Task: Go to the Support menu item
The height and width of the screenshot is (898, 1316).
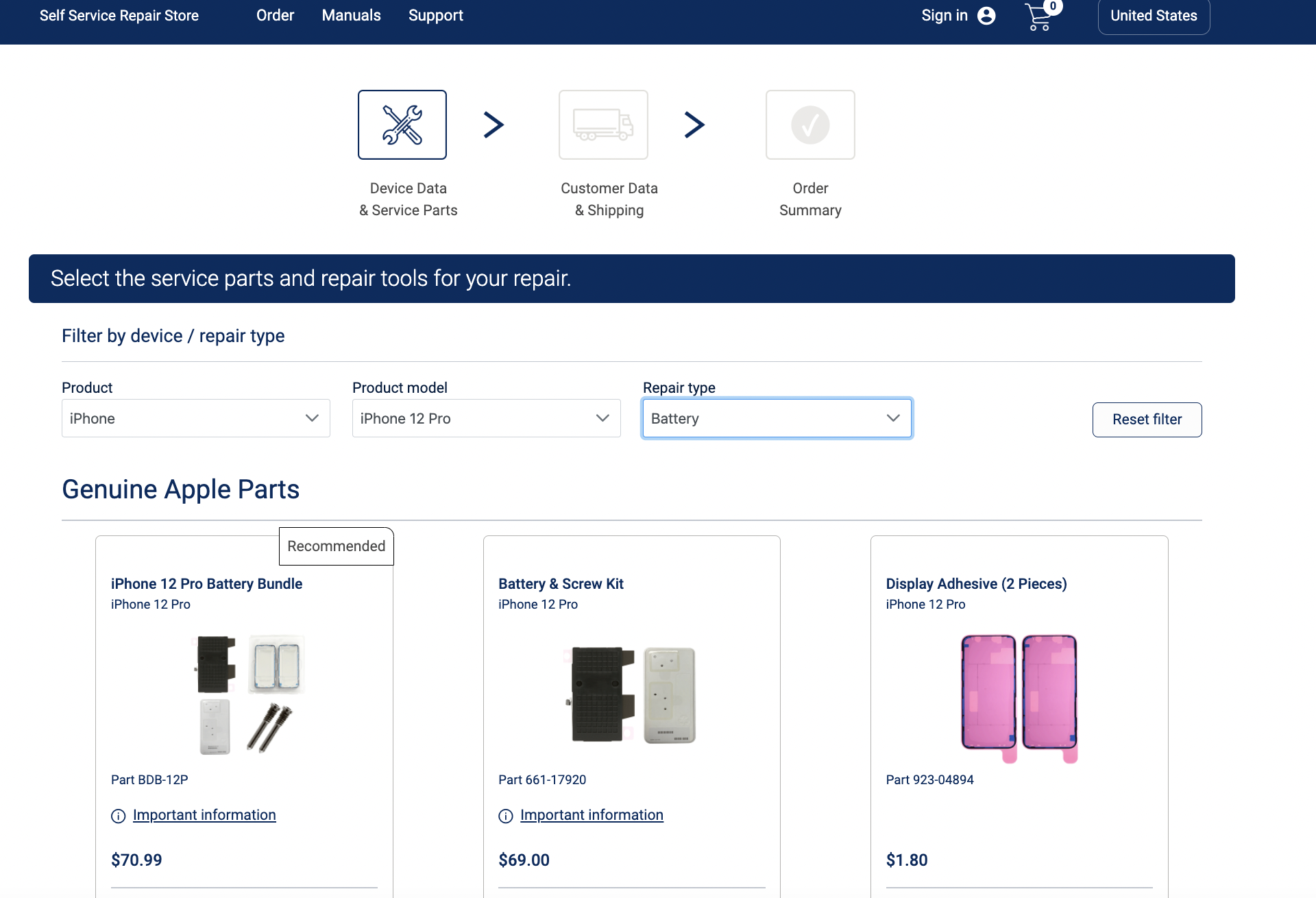Action: point(436,15)
